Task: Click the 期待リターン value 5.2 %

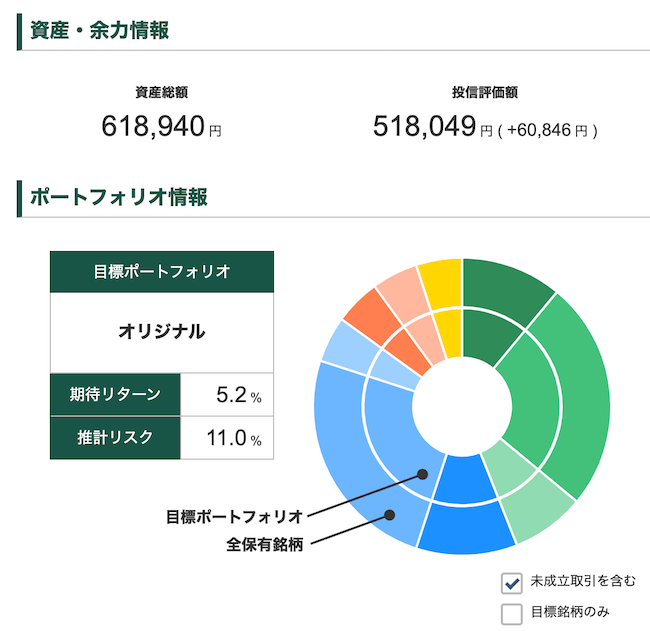Action: (238, 395)
